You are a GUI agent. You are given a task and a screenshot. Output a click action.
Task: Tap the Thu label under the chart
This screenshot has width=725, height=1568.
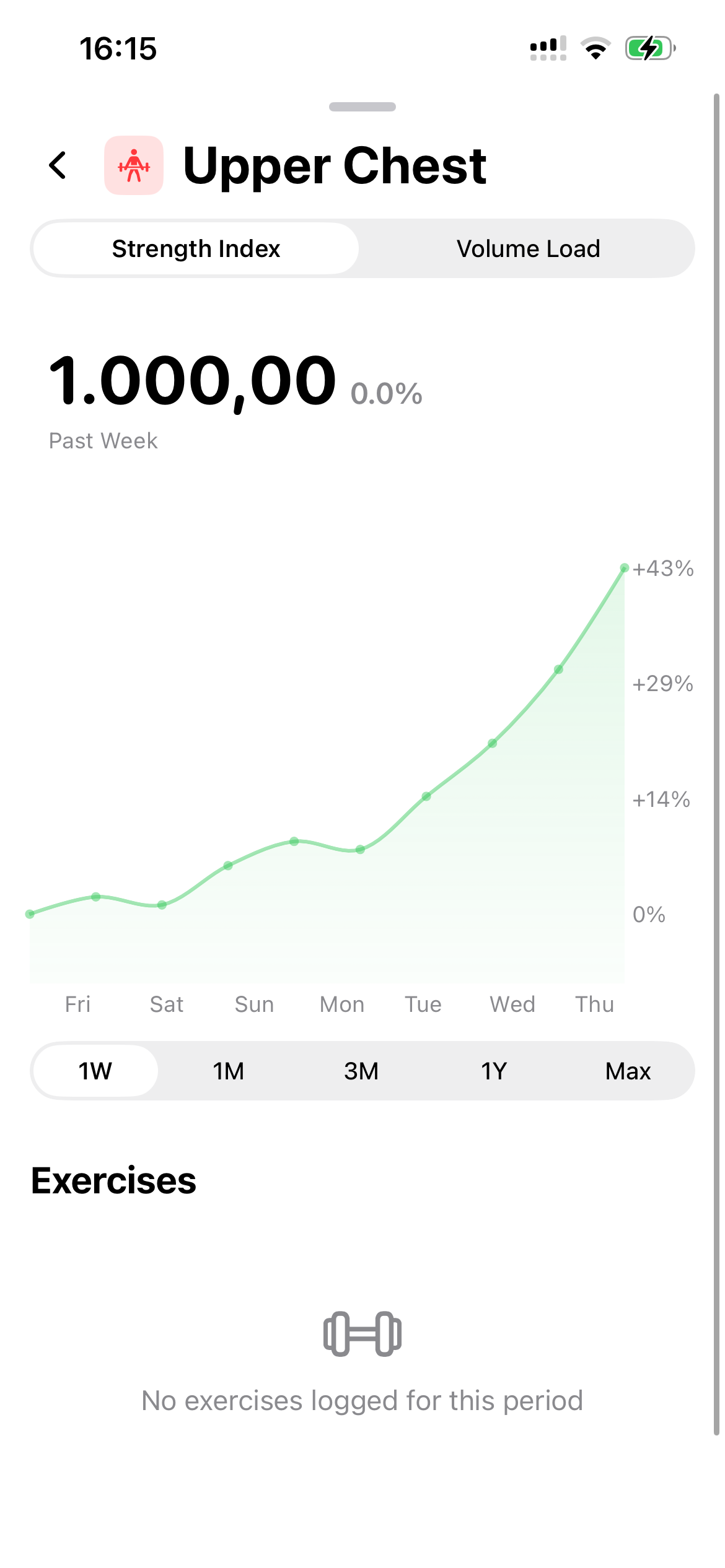tap(594, 1004)
